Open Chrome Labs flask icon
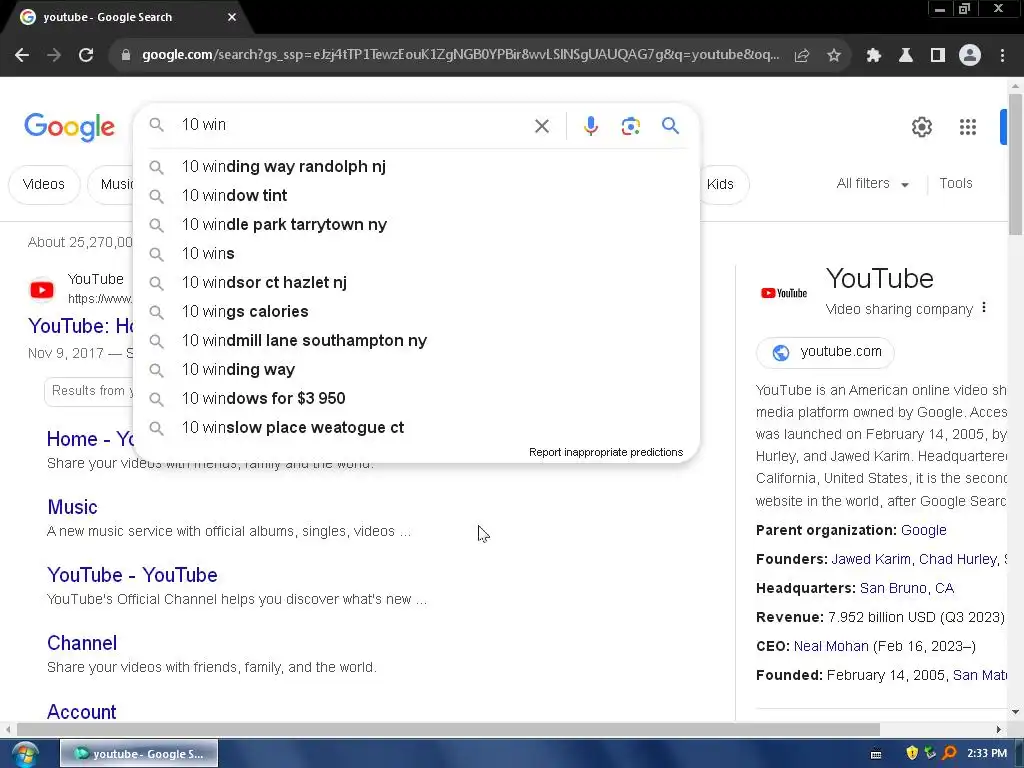Viewport: 1024px width, 768px height. point(906,56)
